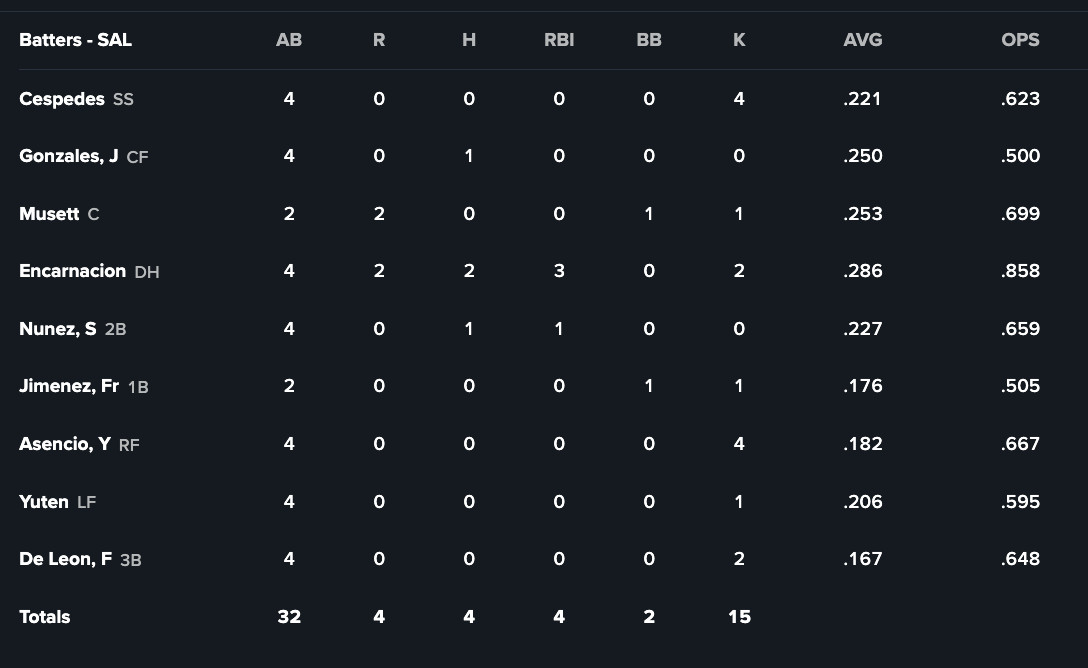Click the Totals row label
Viewport: 1088px width, 668px height.
pos(45,617)
